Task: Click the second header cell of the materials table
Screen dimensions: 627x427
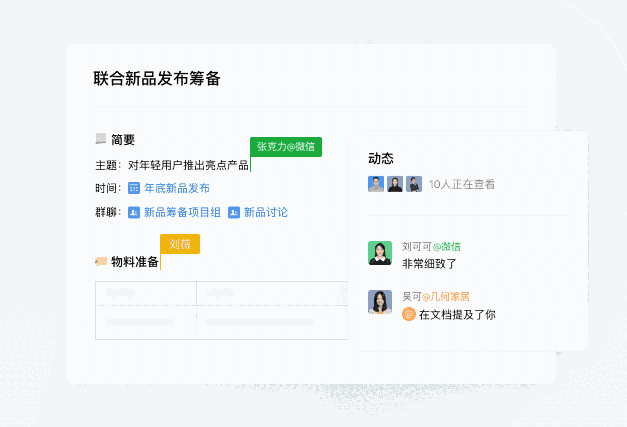Action: click(x=272, y=293)
